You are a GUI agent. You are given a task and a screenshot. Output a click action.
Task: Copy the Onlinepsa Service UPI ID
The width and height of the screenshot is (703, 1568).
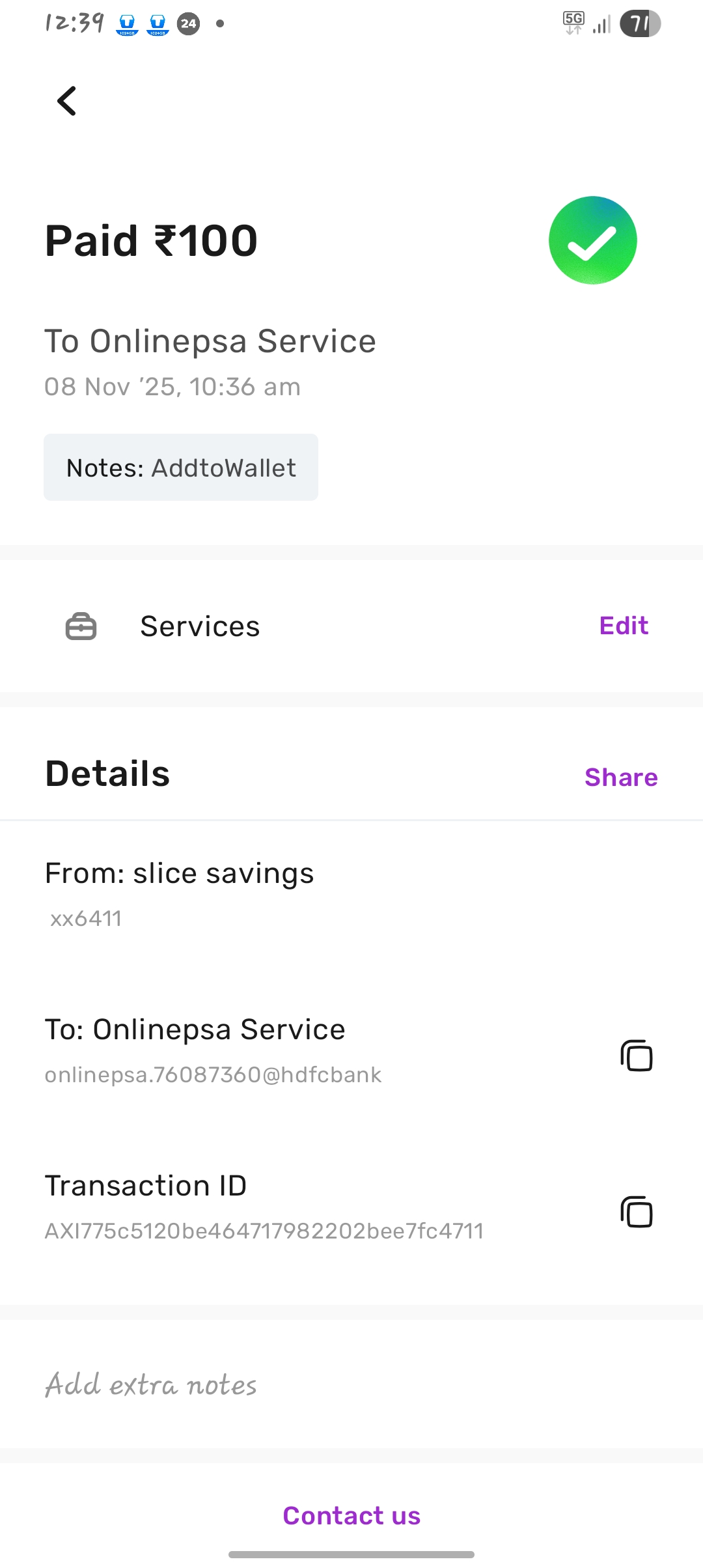[636, 1056]
